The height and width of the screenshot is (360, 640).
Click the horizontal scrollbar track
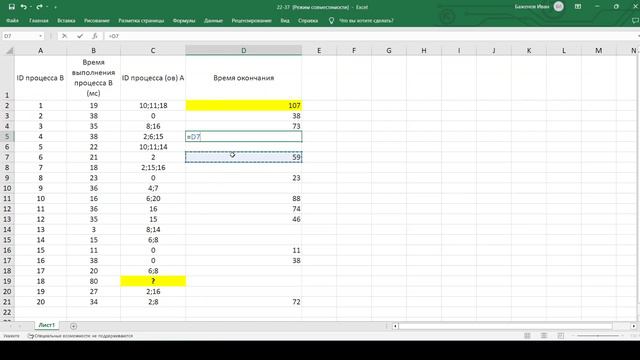tap(514, 326)
